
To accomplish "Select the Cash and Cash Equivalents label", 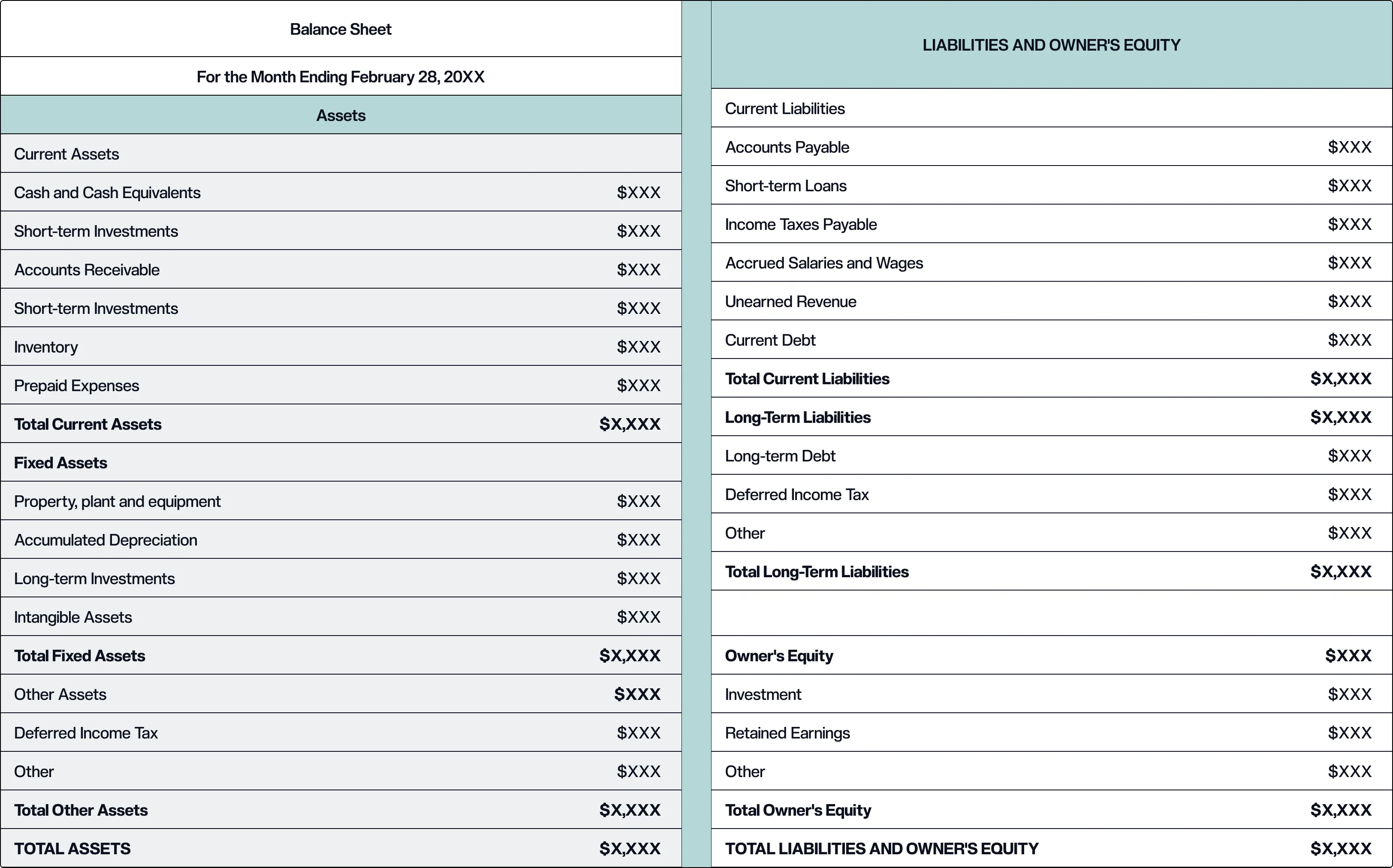I will click(107, 192).
